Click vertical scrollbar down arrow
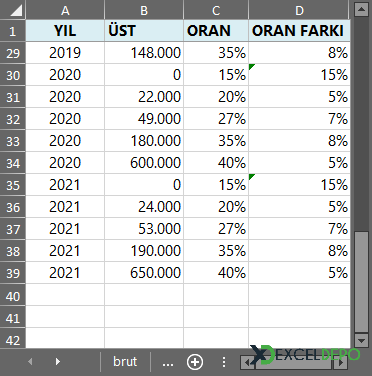 (362, 341)
